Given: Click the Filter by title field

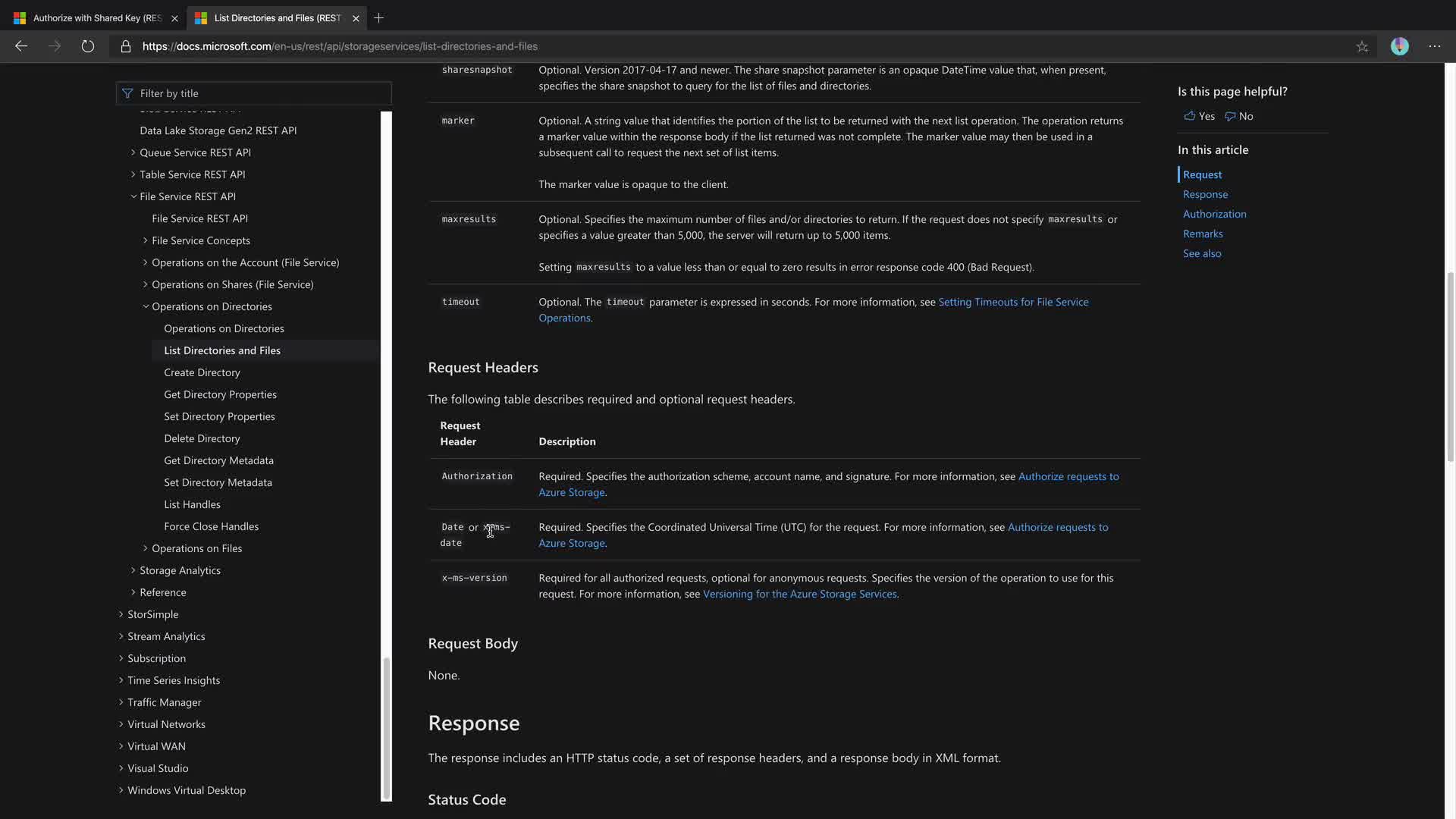Looking at the screenshot, I should (254, 93).
